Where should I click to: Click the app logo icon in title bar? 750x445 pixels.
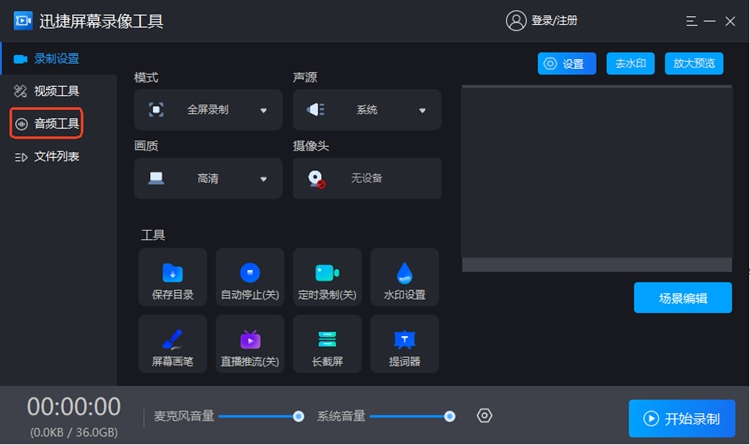(23, 21)
